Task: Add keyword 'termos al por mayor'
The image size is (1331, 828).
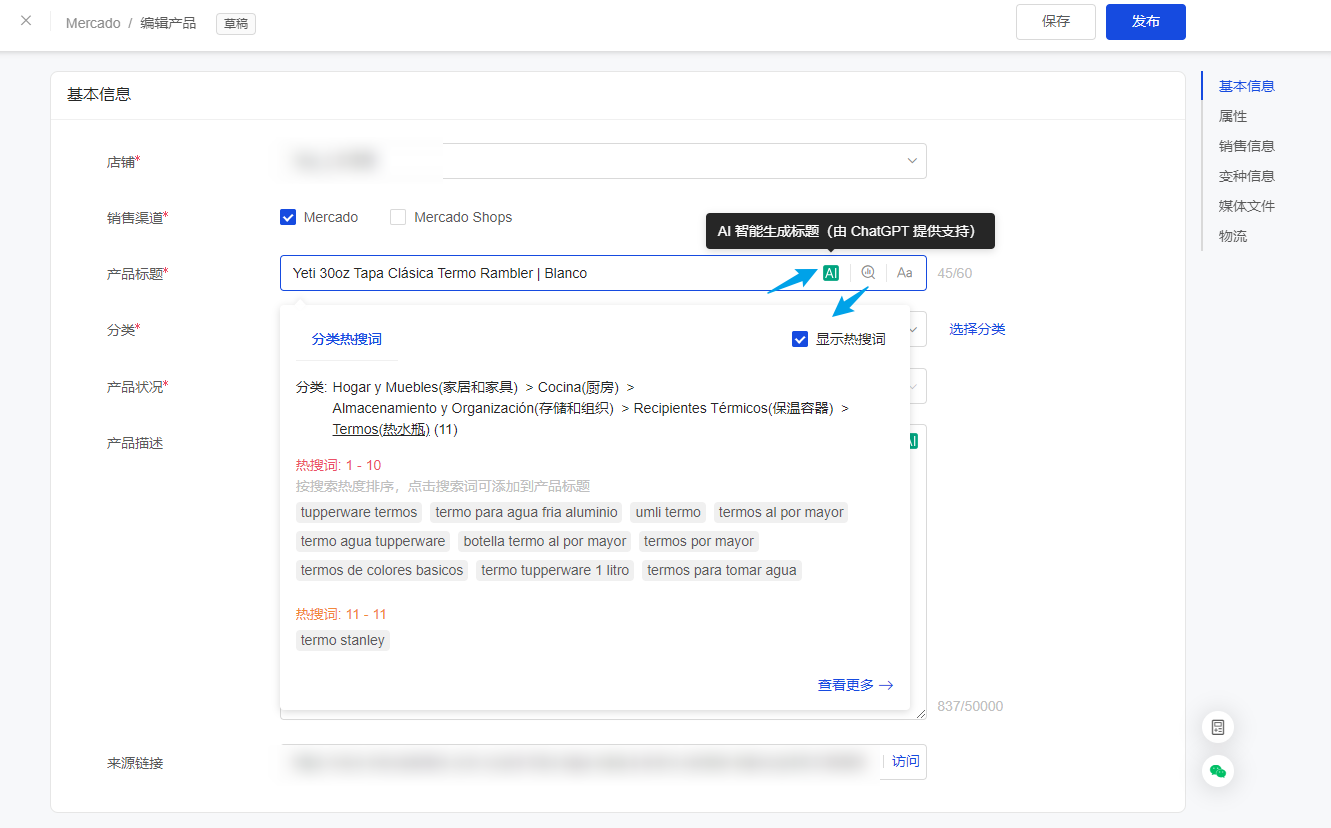Action: click(781, 512)
